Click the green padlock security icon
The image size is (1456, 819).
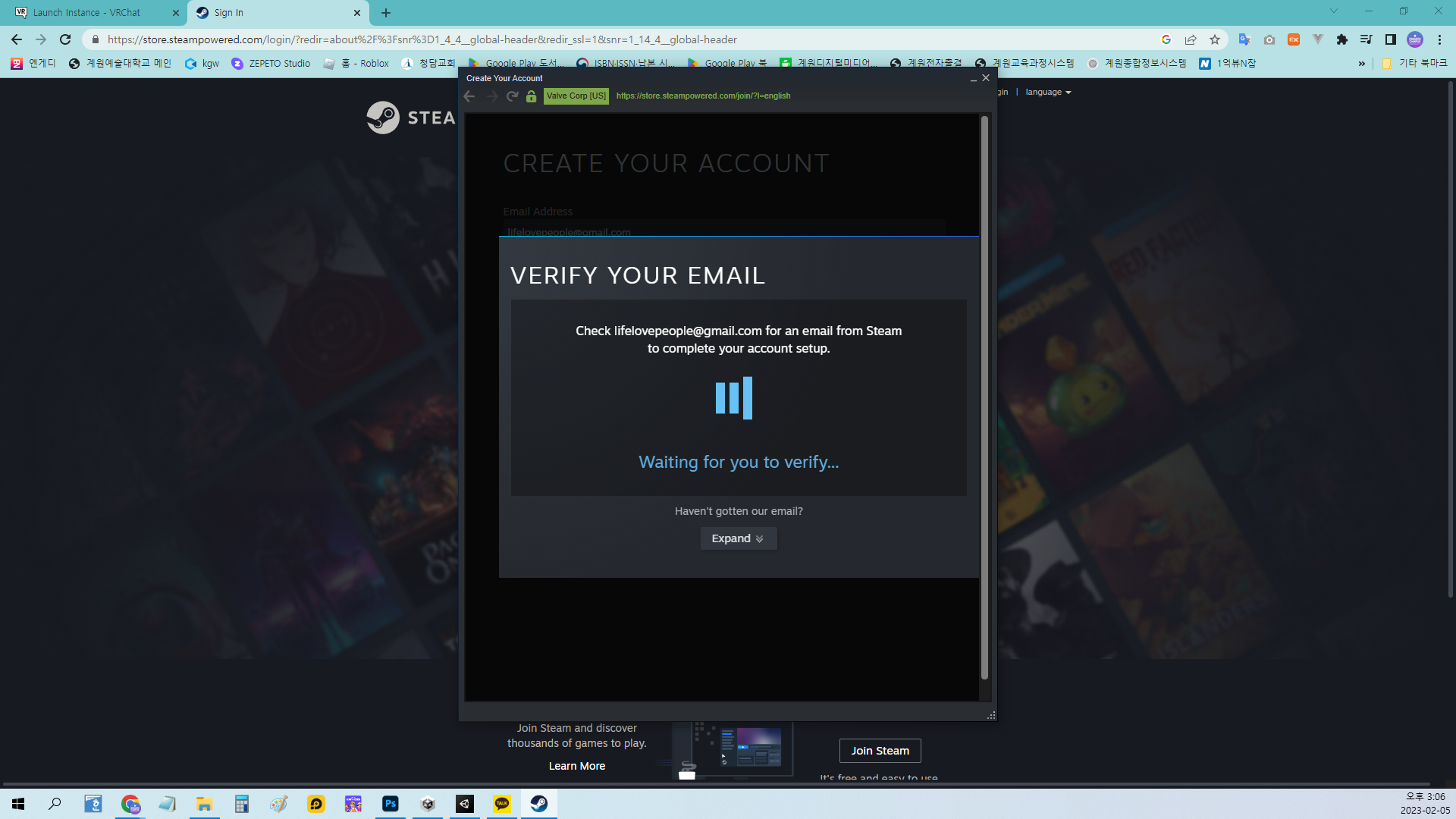(531, 96)
